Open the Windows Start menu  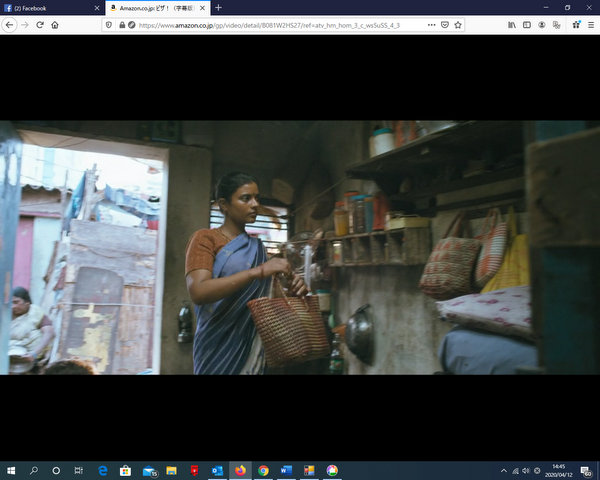point(11,470)
